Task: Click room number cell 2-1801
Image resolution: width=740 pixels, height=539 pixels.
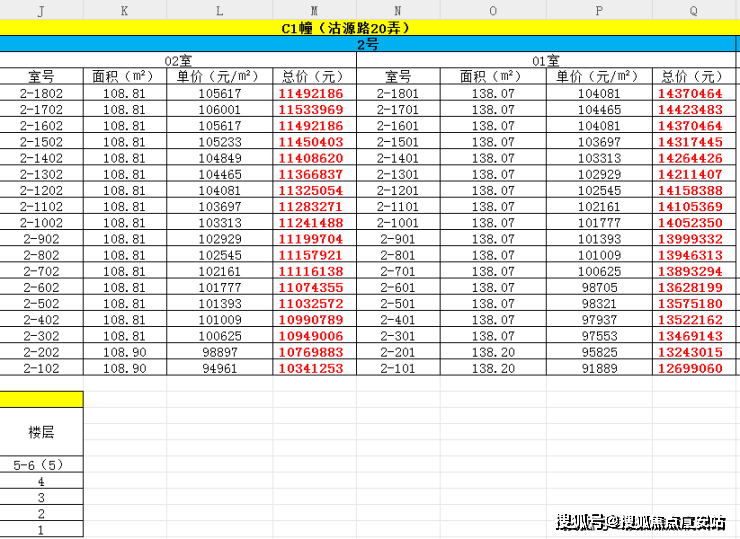Action: pyautogui.click(x=398, y=93)
